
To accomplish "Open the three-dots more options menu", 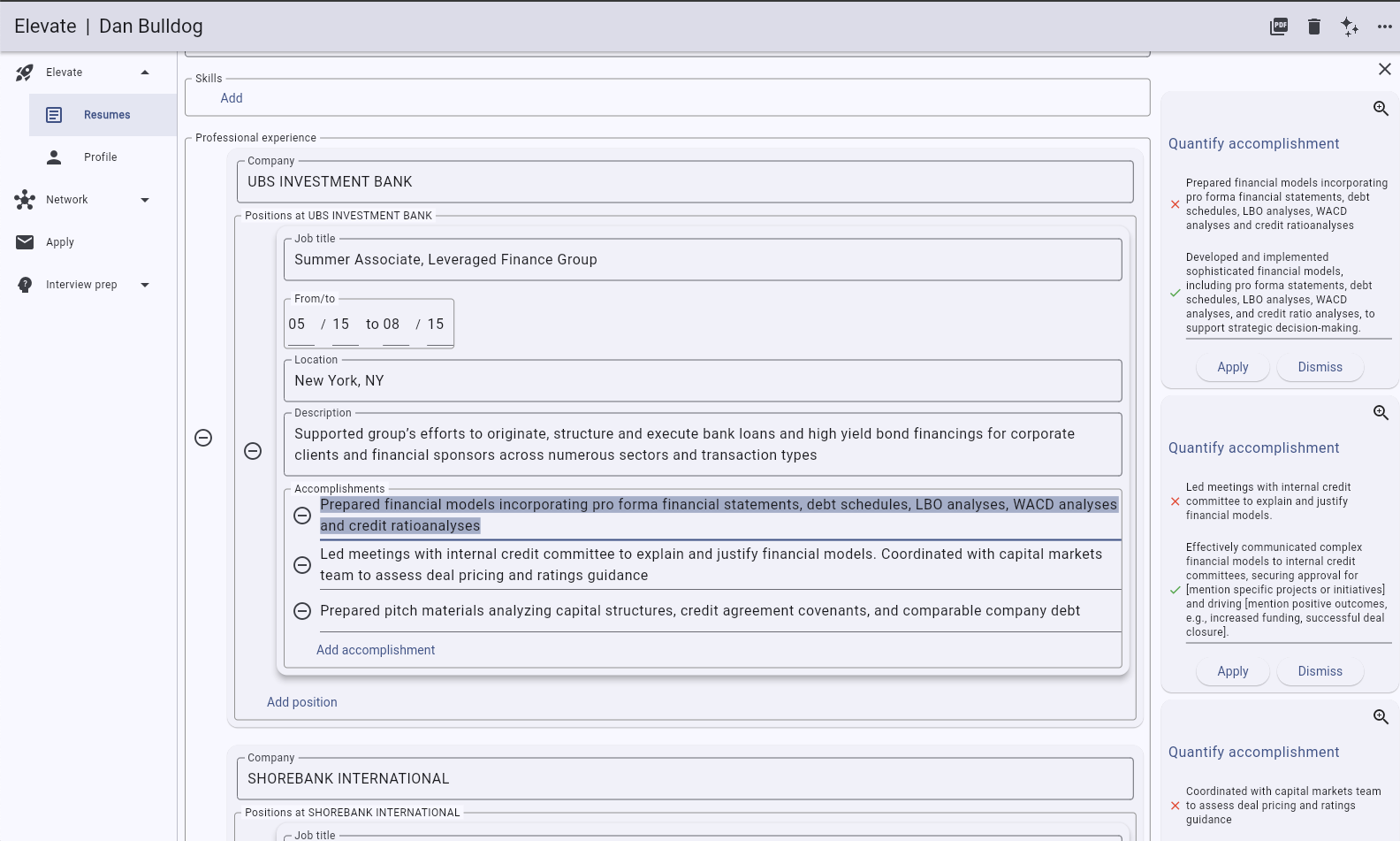I will tap(1384, 27).
